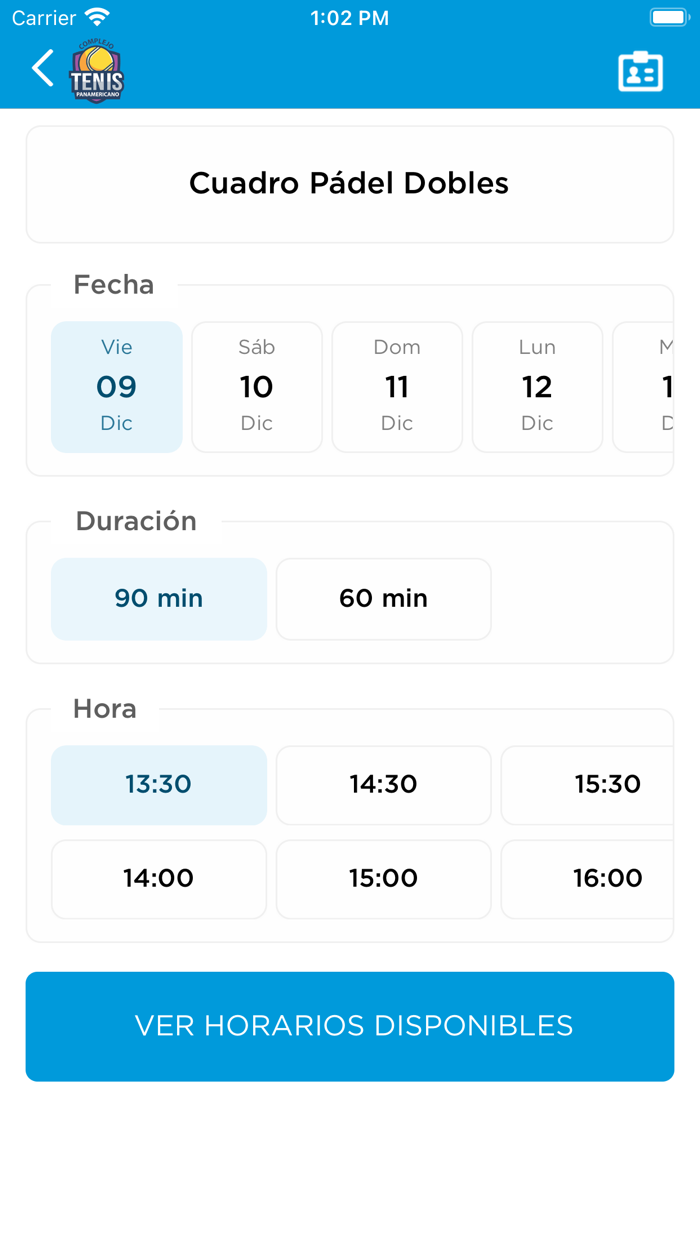Tap the back arrow in the header
This screenshot has width=700, height=1244.
coord(42,68)
